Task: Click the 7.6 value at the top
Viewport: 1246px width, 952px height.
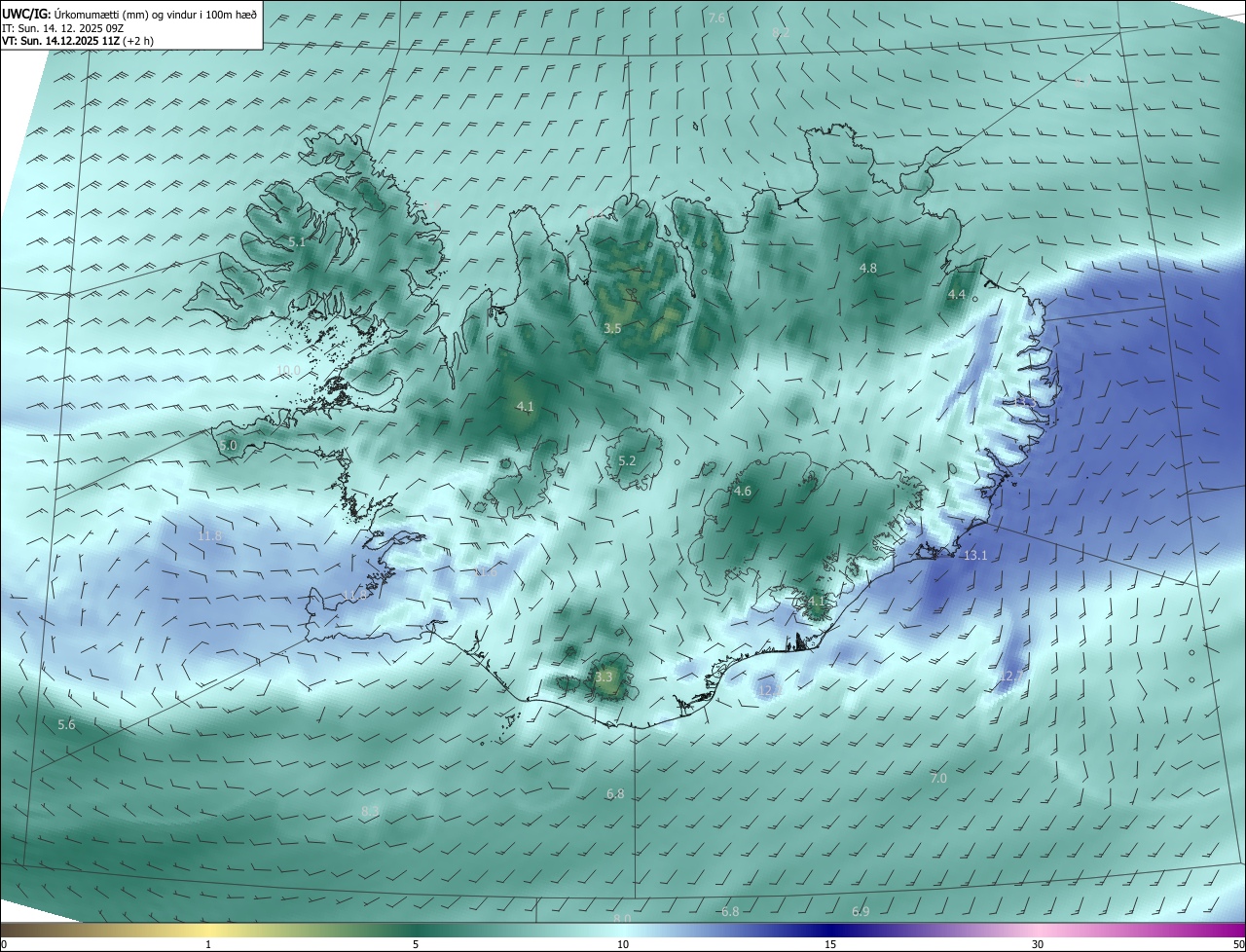Action: [x=717, y=18]
